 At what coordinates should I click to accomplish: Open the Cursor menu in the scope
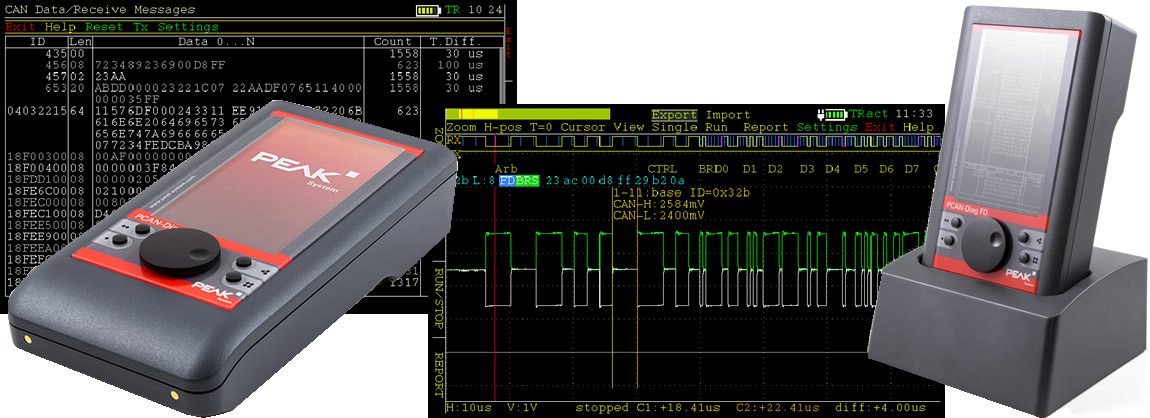click(582, 128)
